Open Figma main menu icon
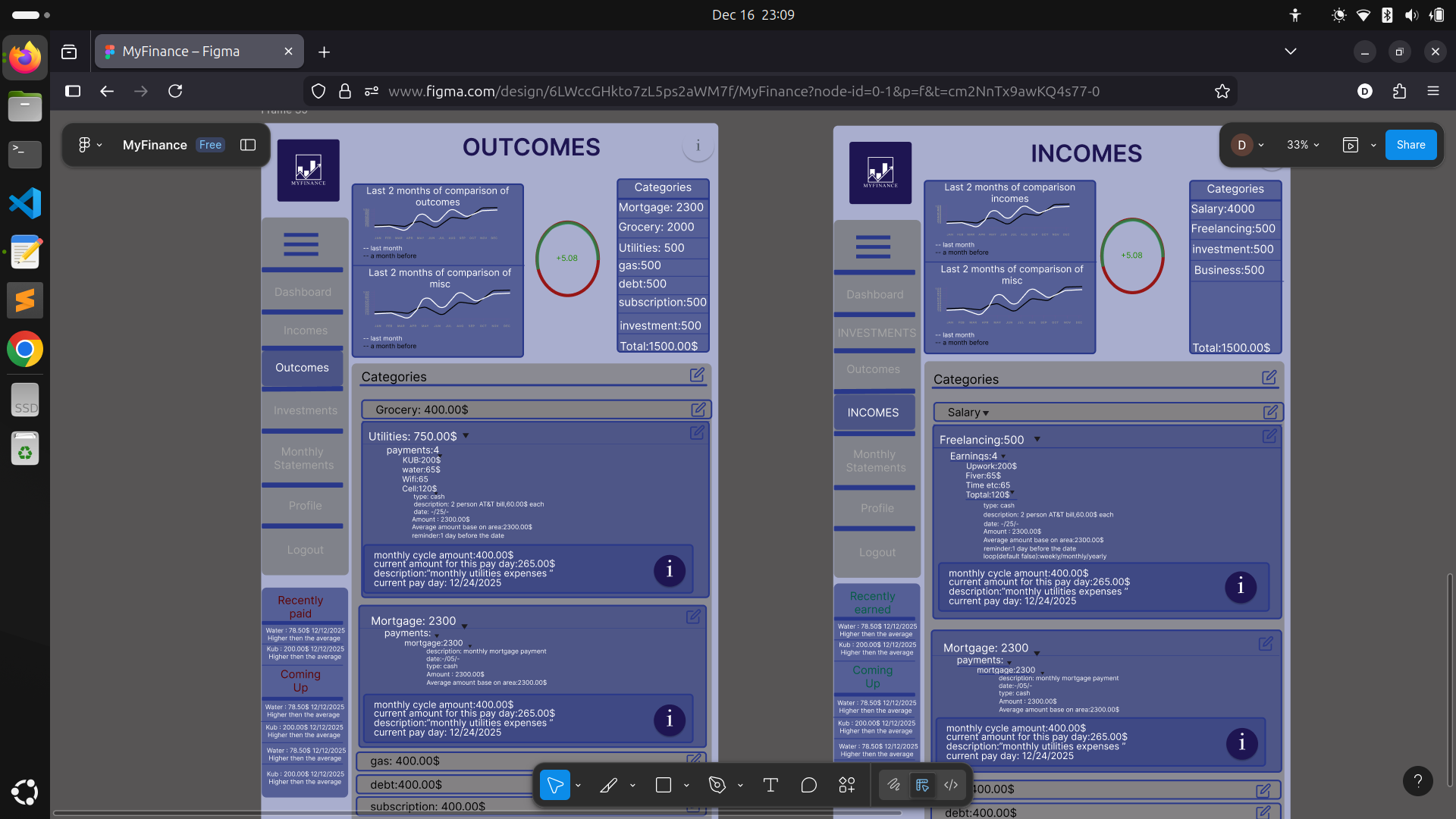1456x819 pixels. [85, 145]
